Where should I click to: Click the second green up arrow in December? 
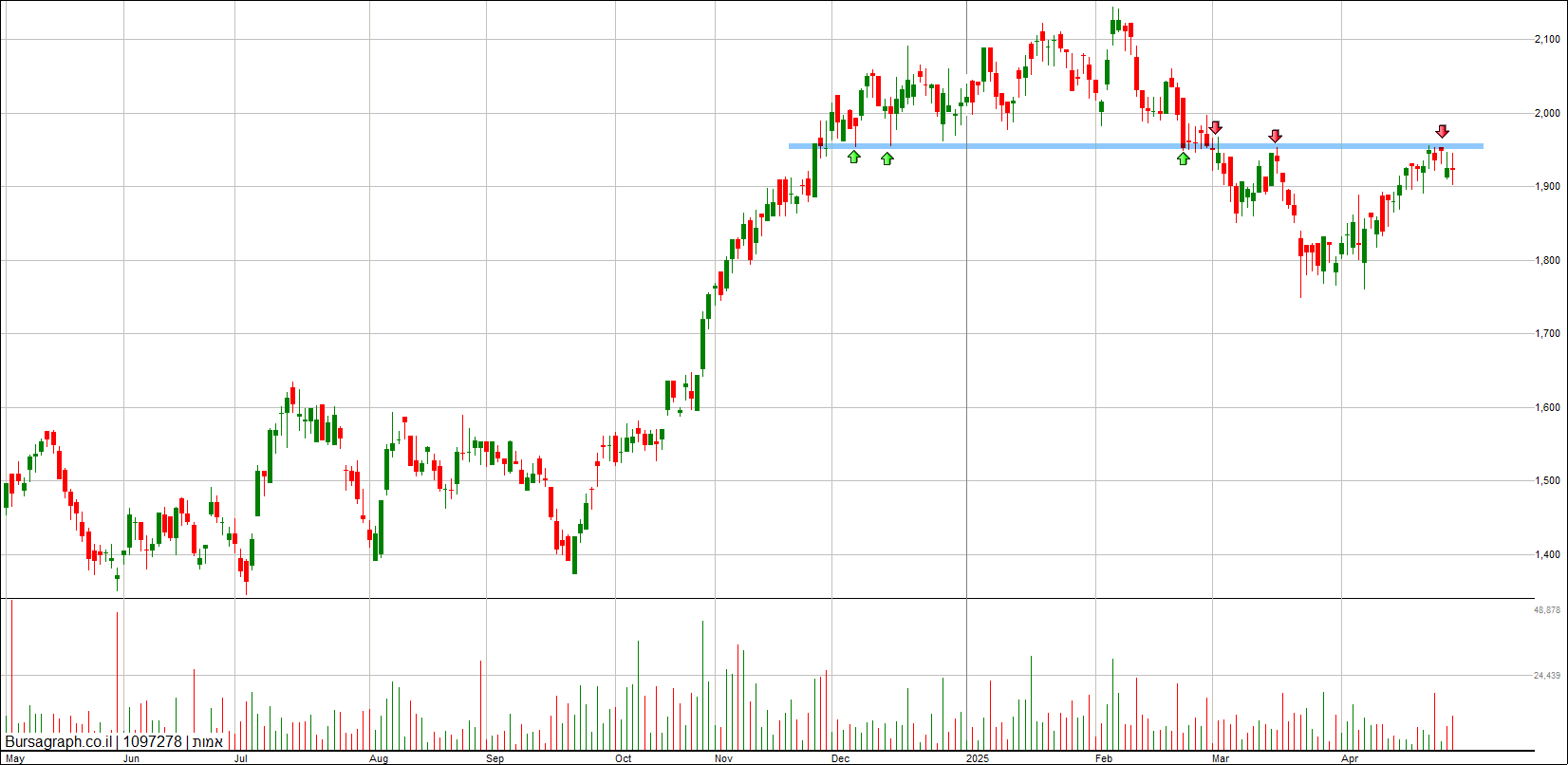point(887,159)
